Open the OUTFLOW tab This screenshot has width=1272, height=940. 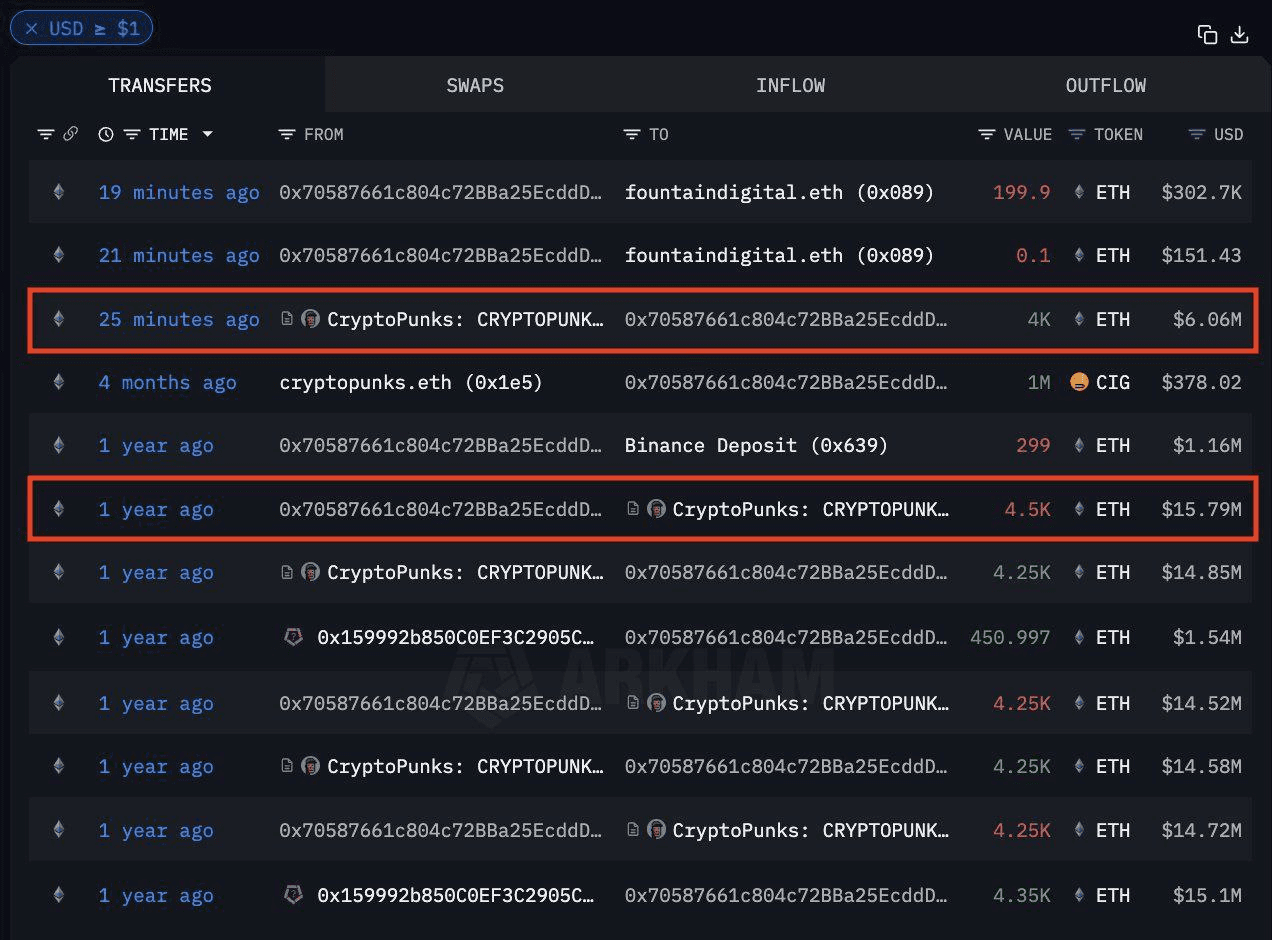(1105, 85)
